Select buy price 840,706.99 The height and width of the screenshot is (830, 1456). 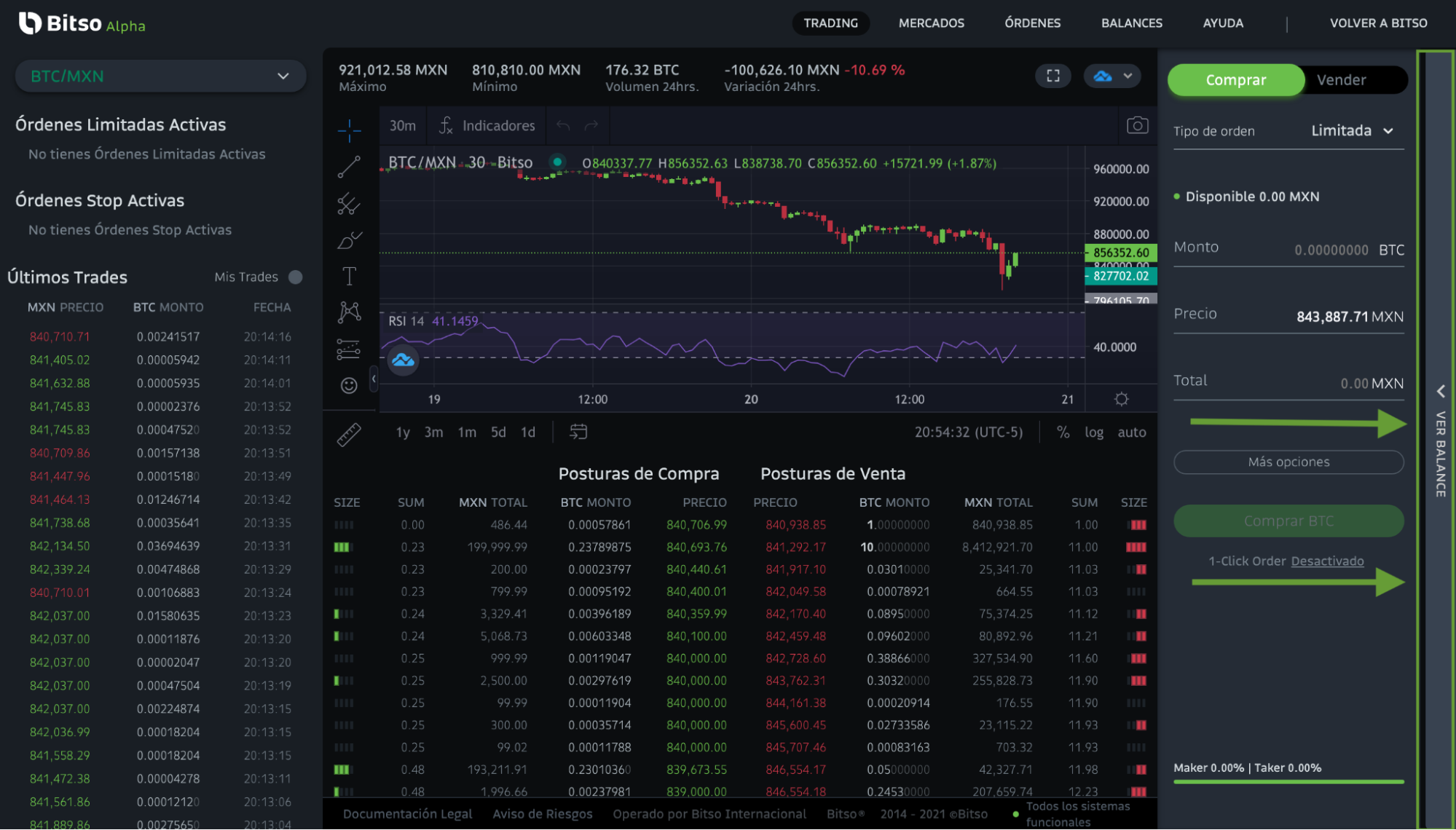click(x=696, y=524)
